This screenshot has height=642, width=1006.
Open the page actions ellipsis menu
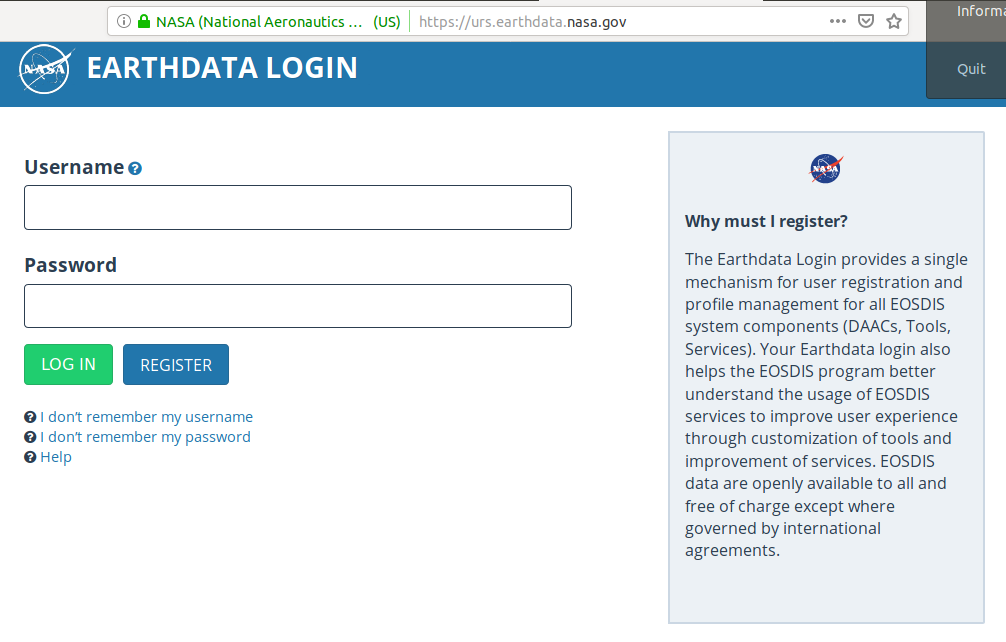tap(838, 20)
